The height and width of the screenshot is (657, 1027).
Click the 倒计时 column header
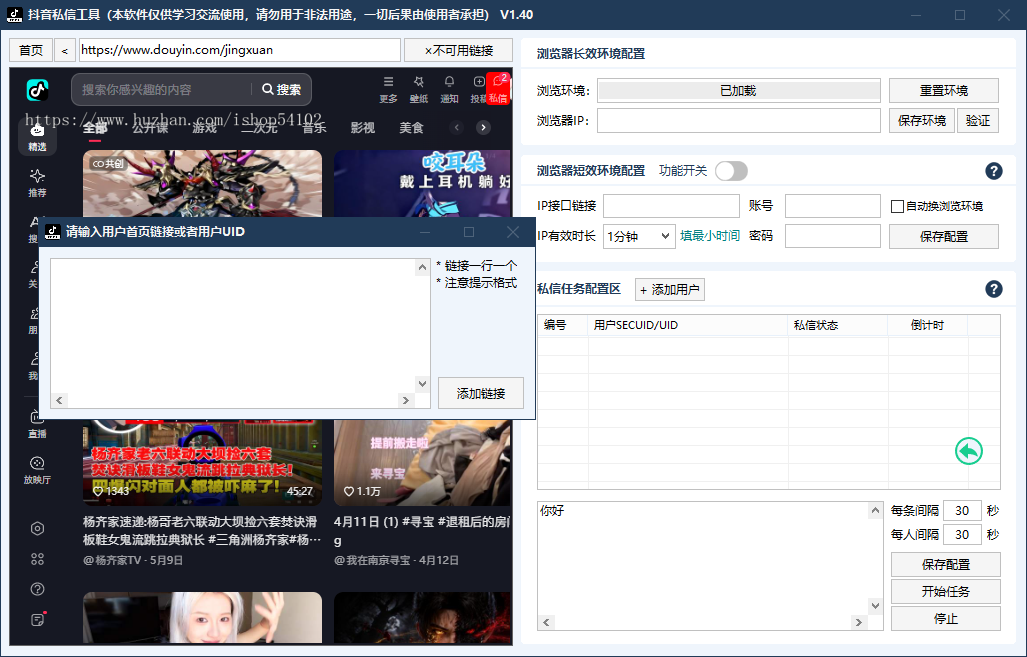927,325
